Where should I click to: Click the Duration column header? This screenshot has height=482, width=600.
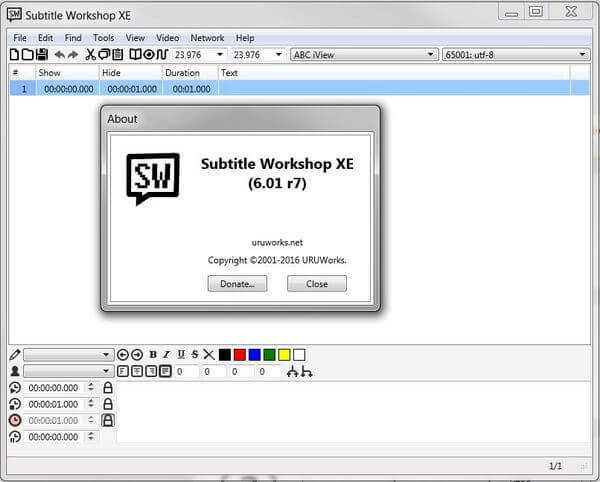point(190,73)
